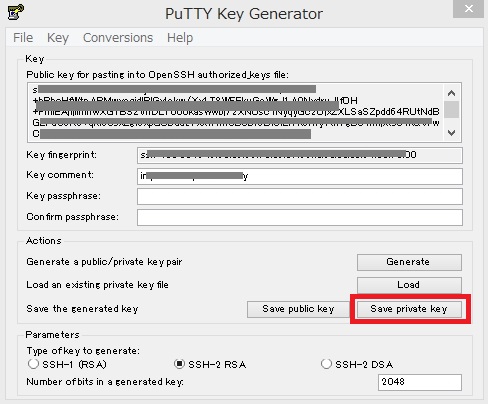Open the File menu

[23, 38]
